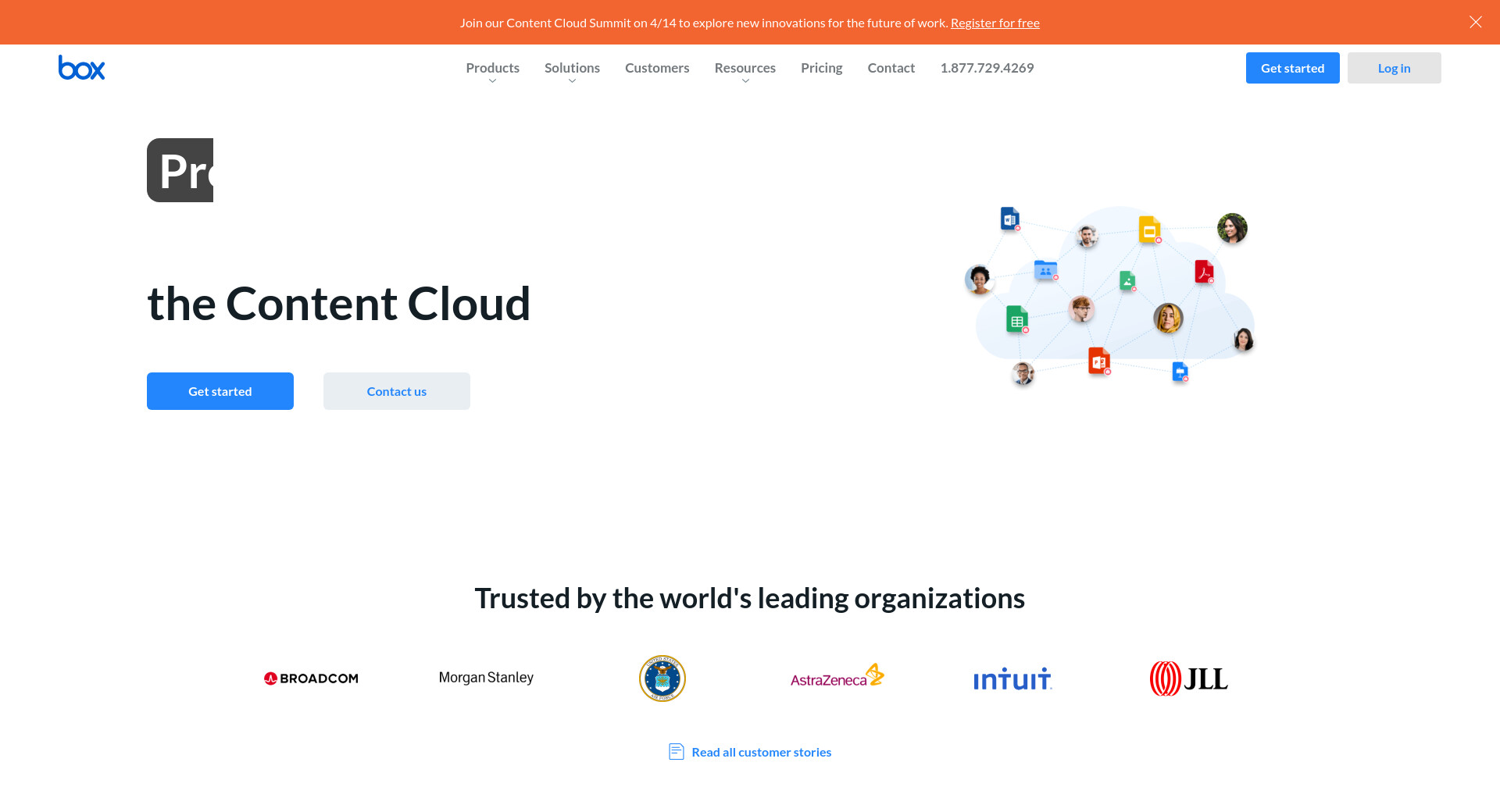1500x812 pixels.
Task: Open Read all customer stories link
Action: [x=761, y=752]
